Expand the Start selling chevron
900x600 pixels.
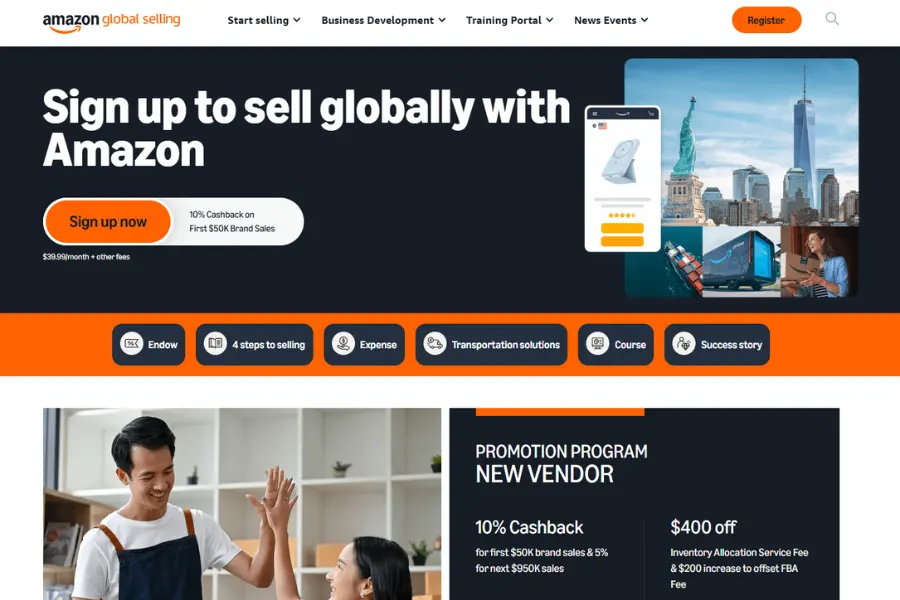coord(297,20)
